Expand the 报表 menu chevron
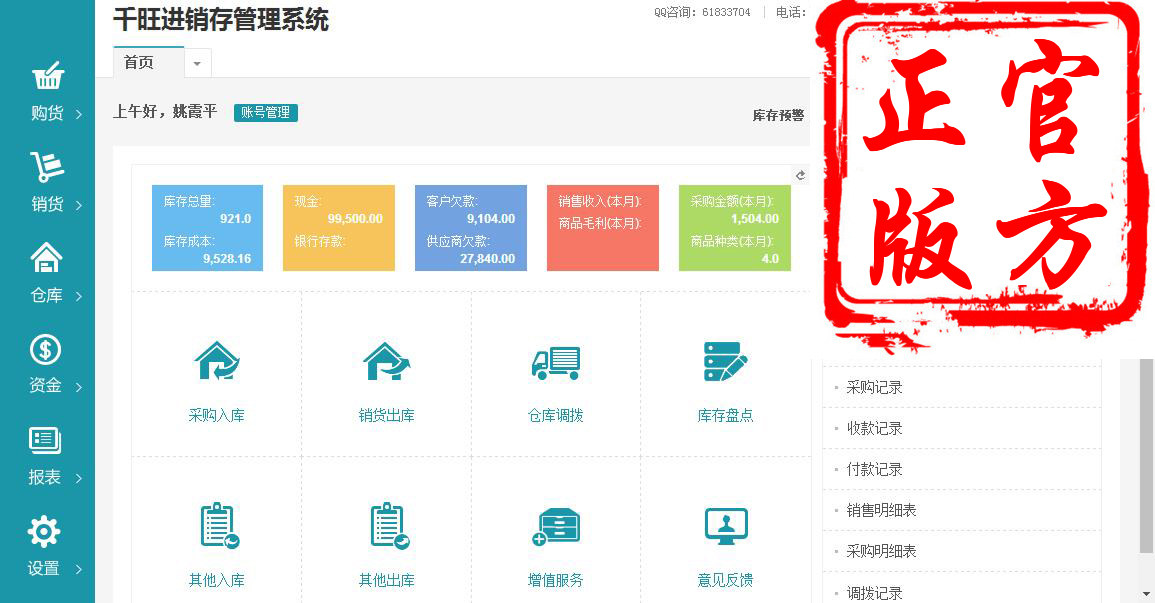1155x603 pixels. click(x=79, y=479)
